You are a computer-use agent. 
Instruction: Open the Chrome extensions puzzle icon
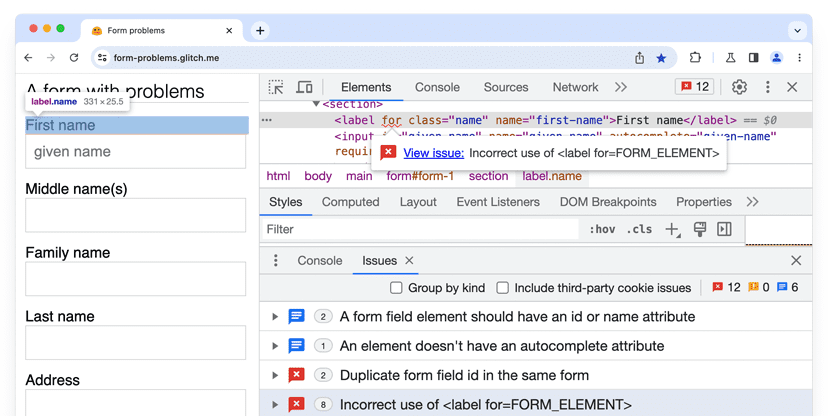tap(695, 58)
